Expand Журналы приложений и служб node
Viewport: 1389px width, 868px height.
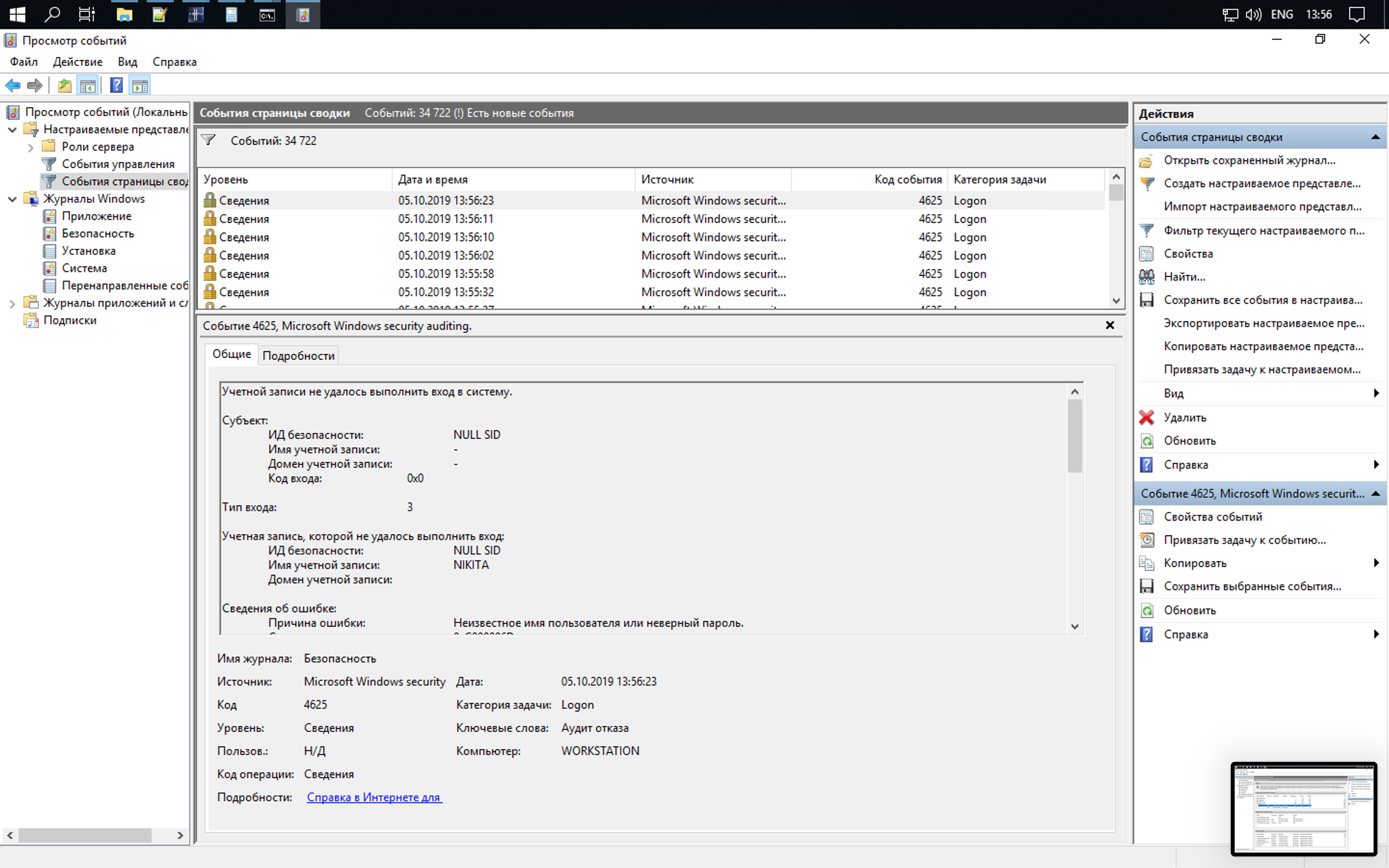(x=12, y=304)
